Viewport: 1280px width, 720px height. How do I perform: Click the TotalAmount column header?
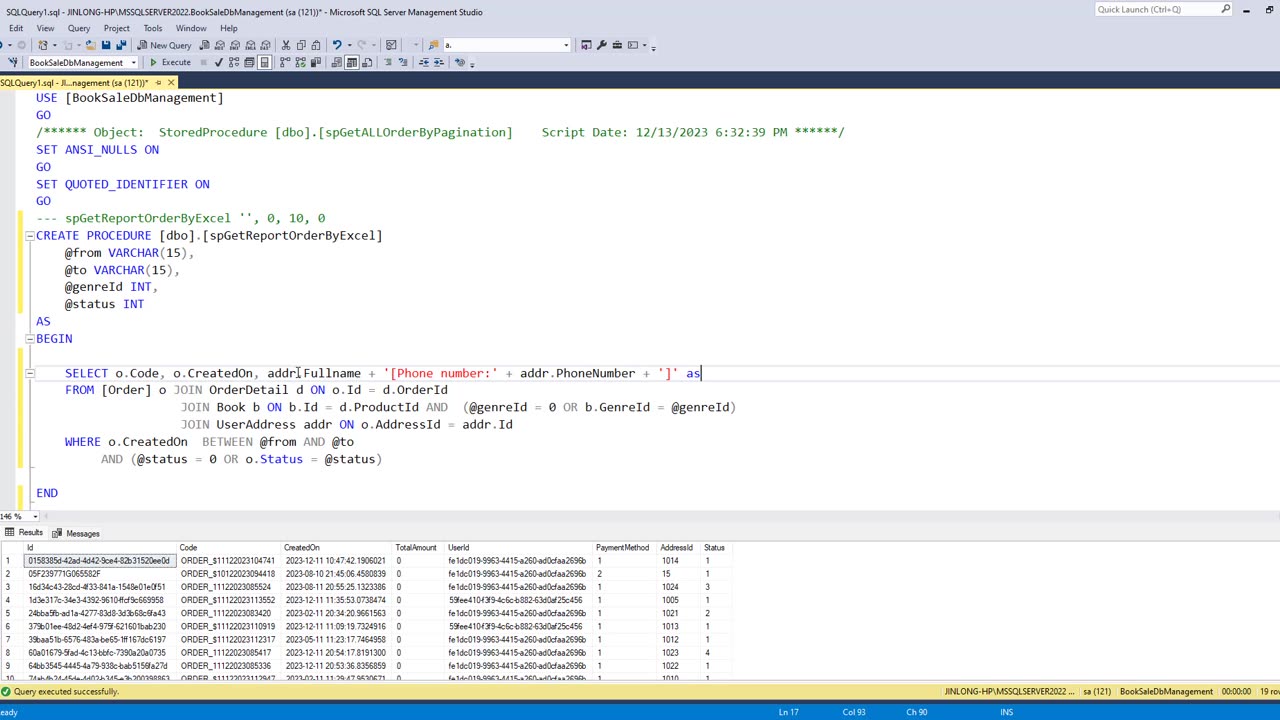415,548
